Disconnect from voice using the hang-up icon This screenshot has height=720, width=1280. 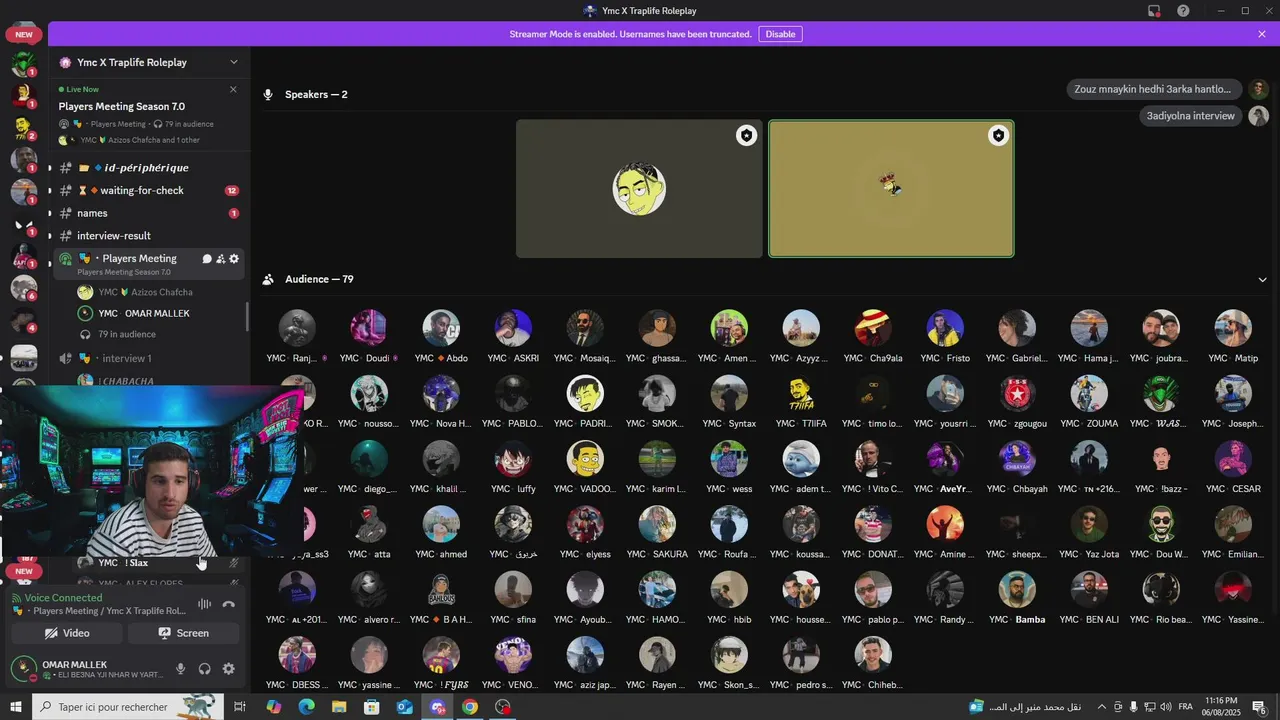click(229, 604)
